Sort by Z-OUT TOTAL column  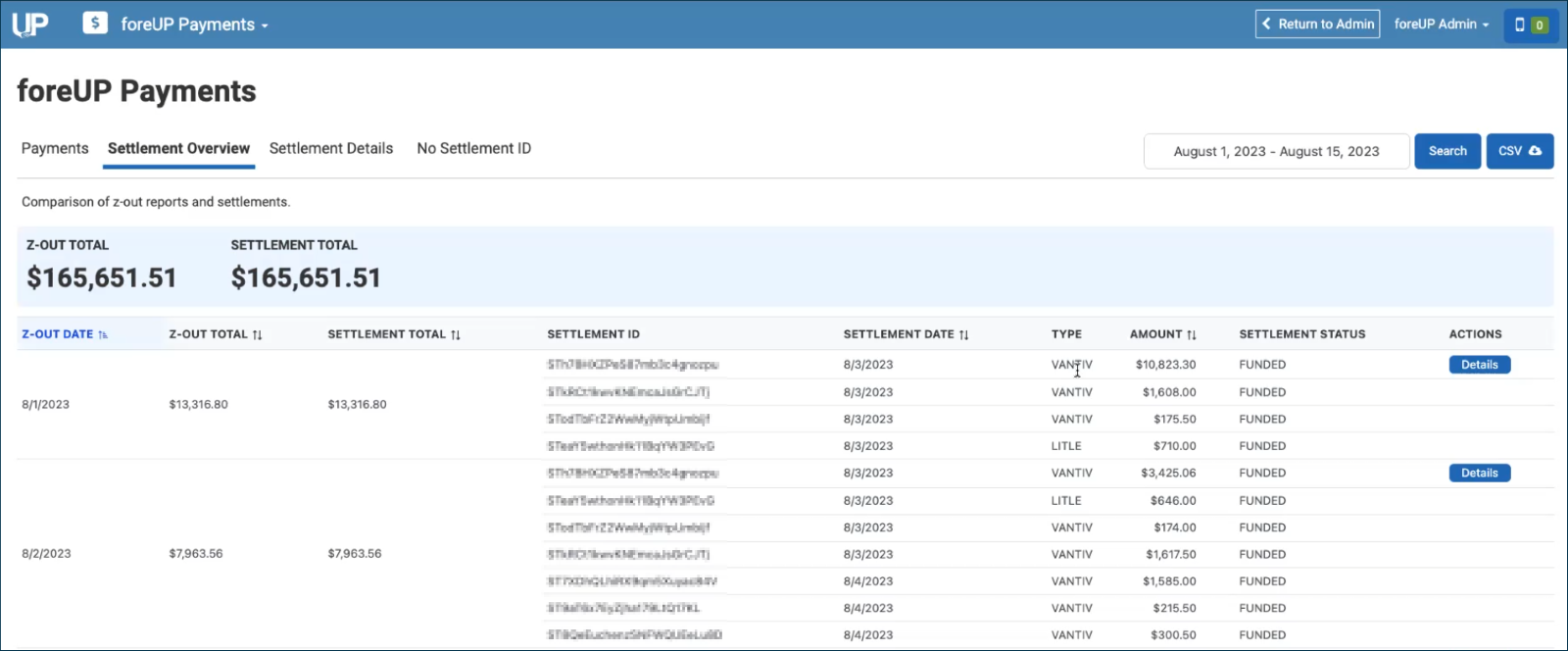[x=216, y=334]
